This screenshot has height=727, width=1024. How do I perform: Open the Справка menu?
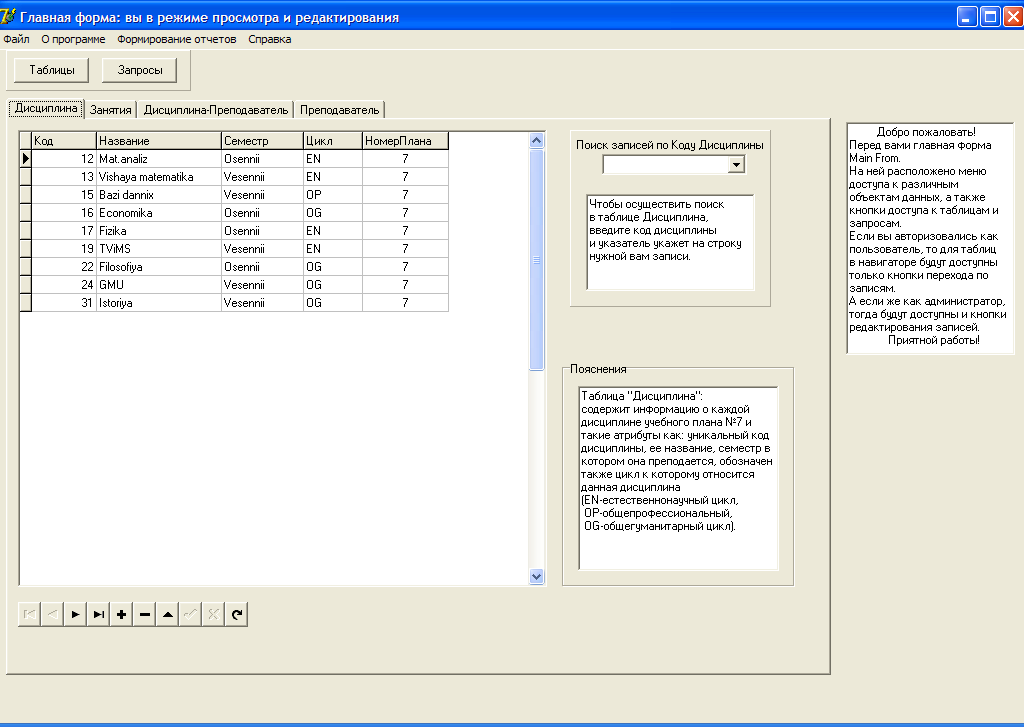click(x=270, y=39)
